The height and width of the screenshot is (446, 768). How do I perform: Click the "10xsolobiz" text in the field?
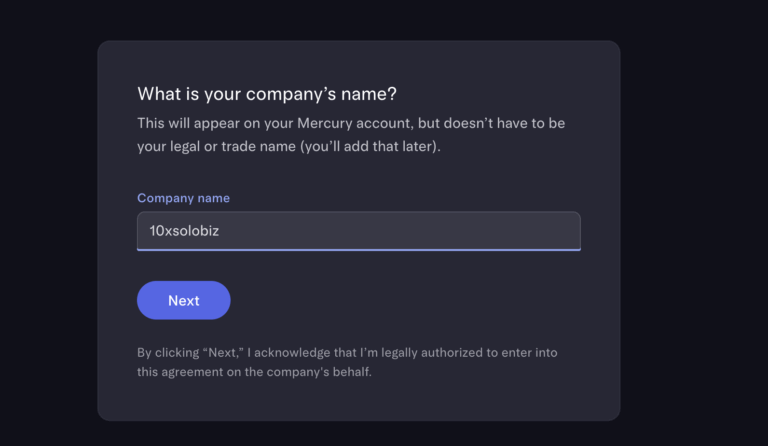[x=184, y=231]
